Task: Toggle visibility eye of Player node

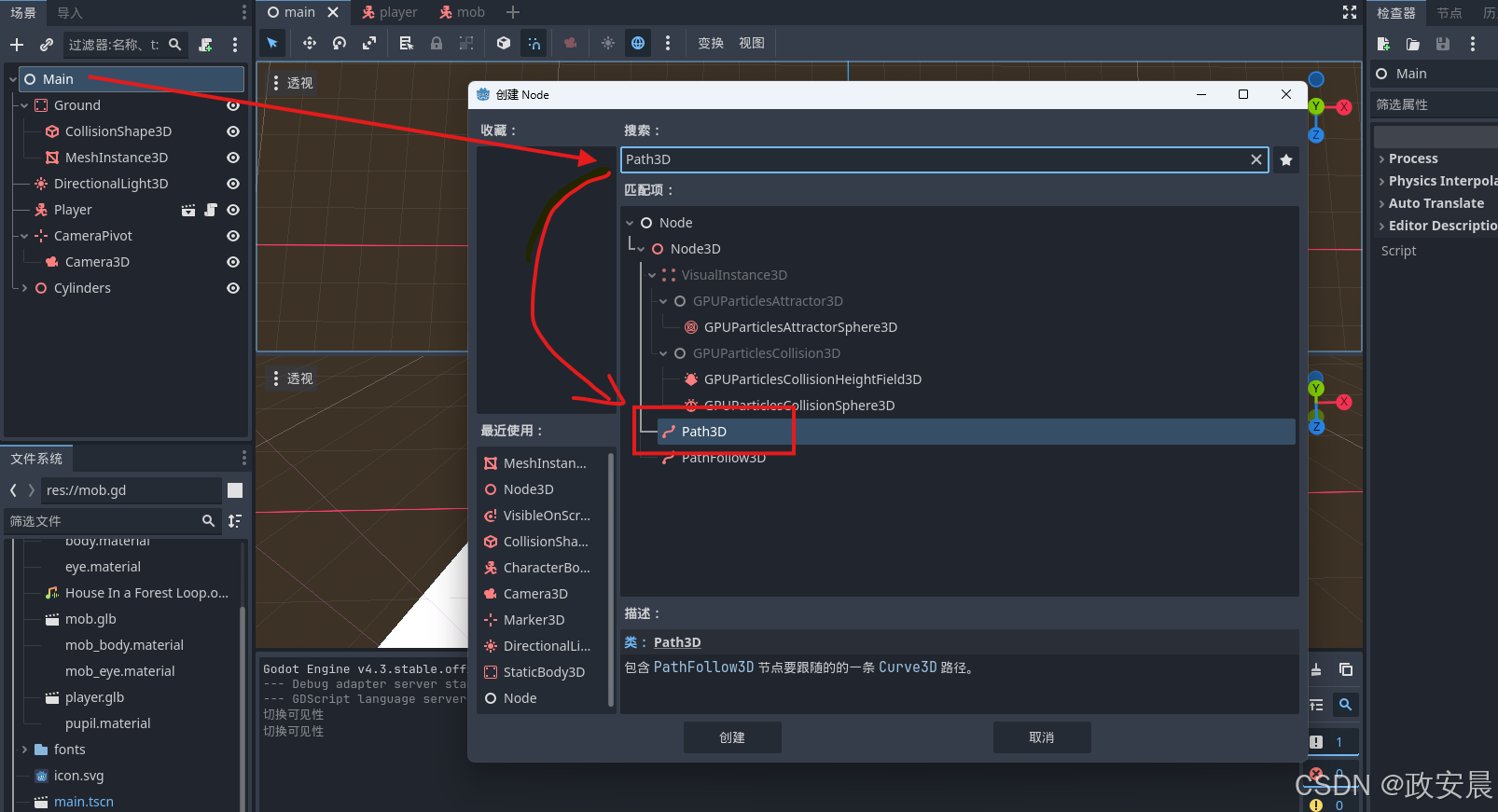Action: click(233, 210)
